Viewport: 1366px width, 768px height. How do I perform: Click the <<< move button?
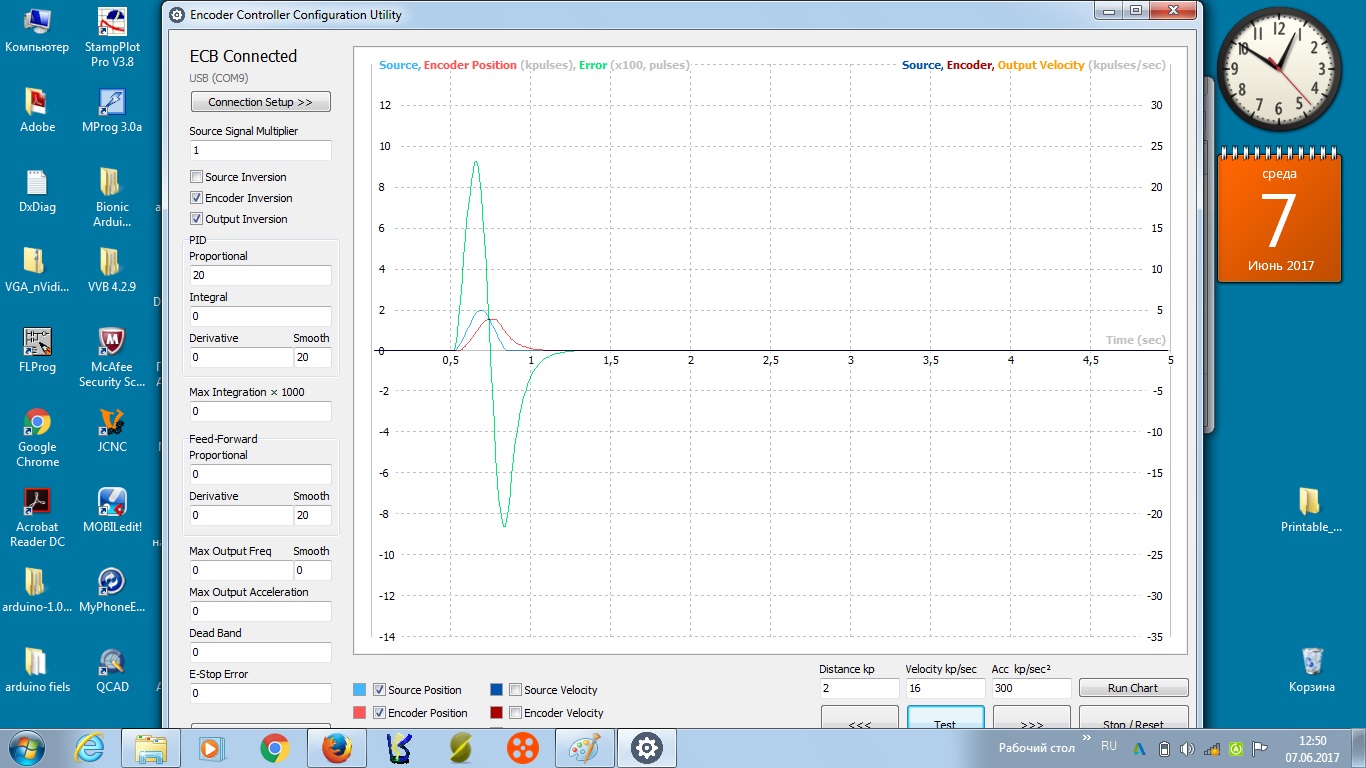tap(859, 719)
